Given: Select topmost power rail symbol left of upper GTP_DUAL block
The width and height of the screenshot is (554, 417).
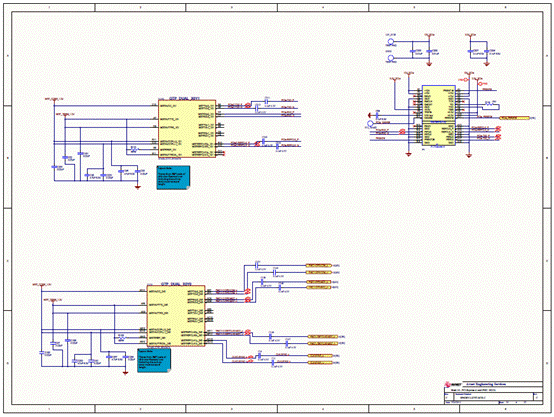Looking at the screenshot, I should [54, 100].
